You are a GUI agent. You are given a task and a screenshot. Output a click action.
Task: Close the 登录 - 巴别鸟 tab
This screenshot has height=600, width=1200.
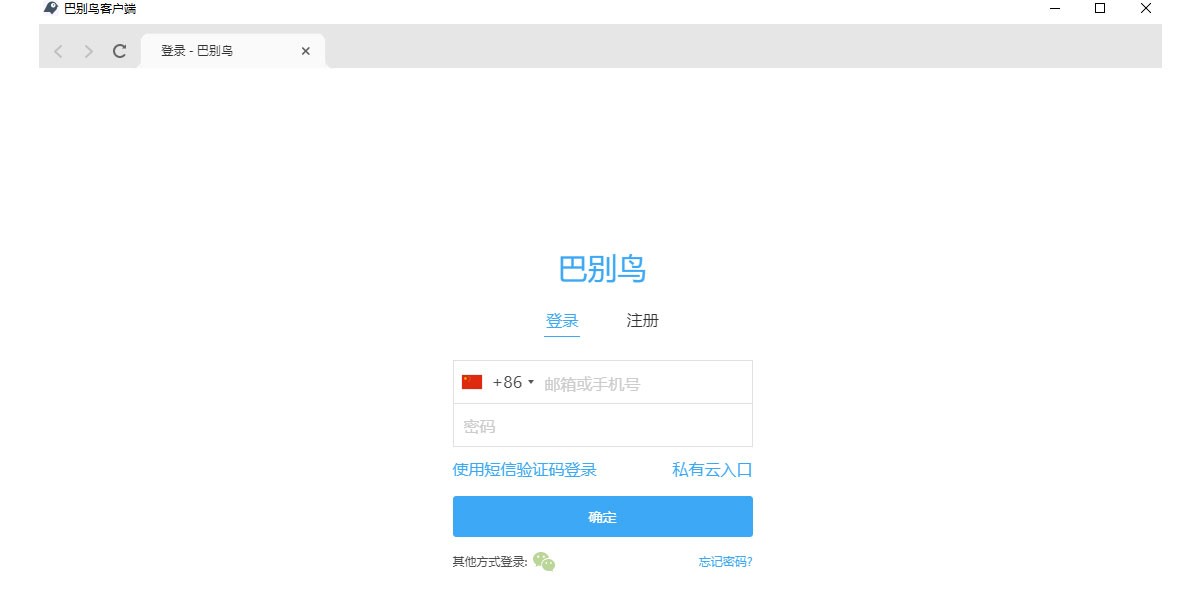[306, 51]
